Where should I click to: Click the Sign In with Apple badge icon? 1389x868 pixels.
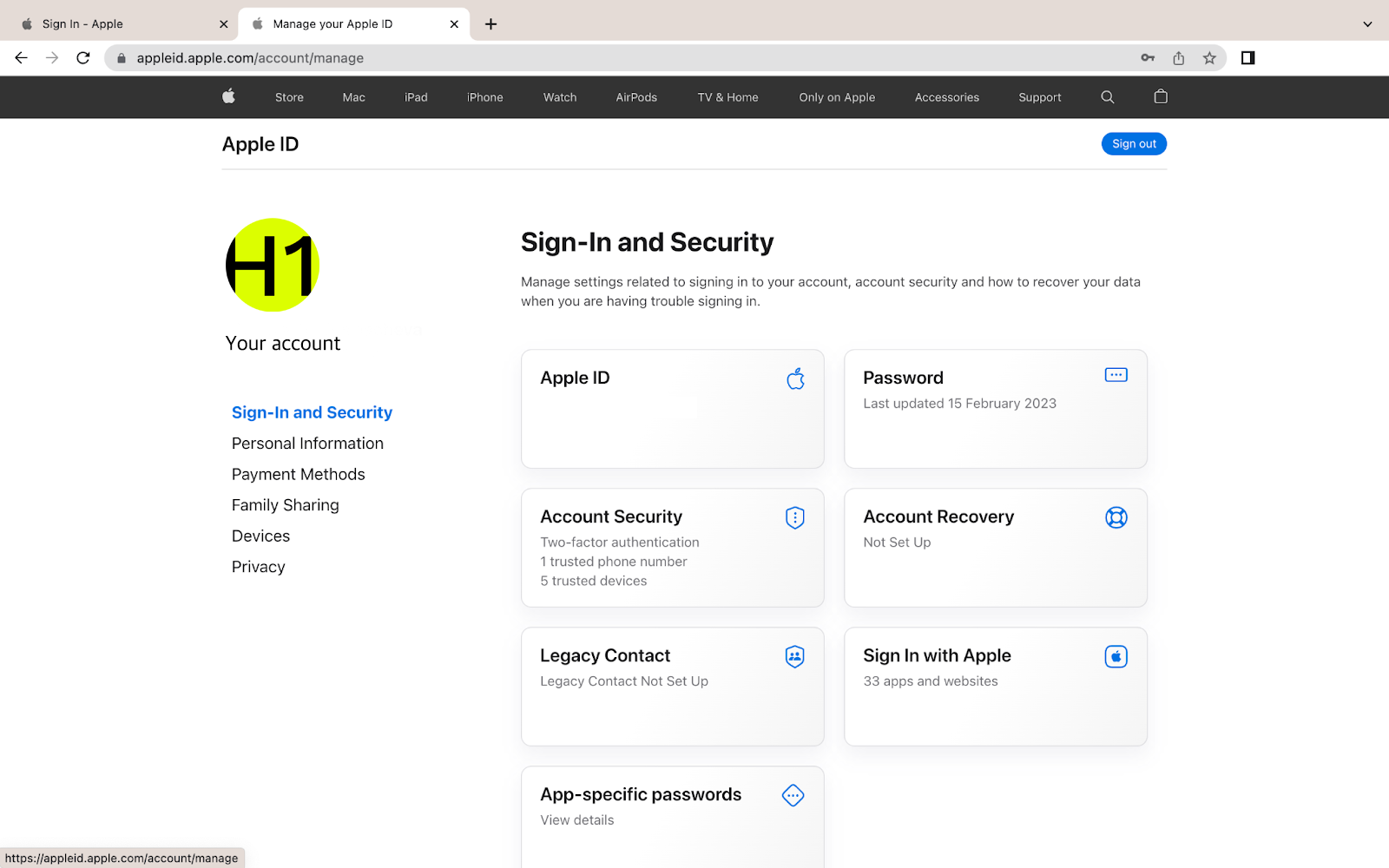[1116, 656]
